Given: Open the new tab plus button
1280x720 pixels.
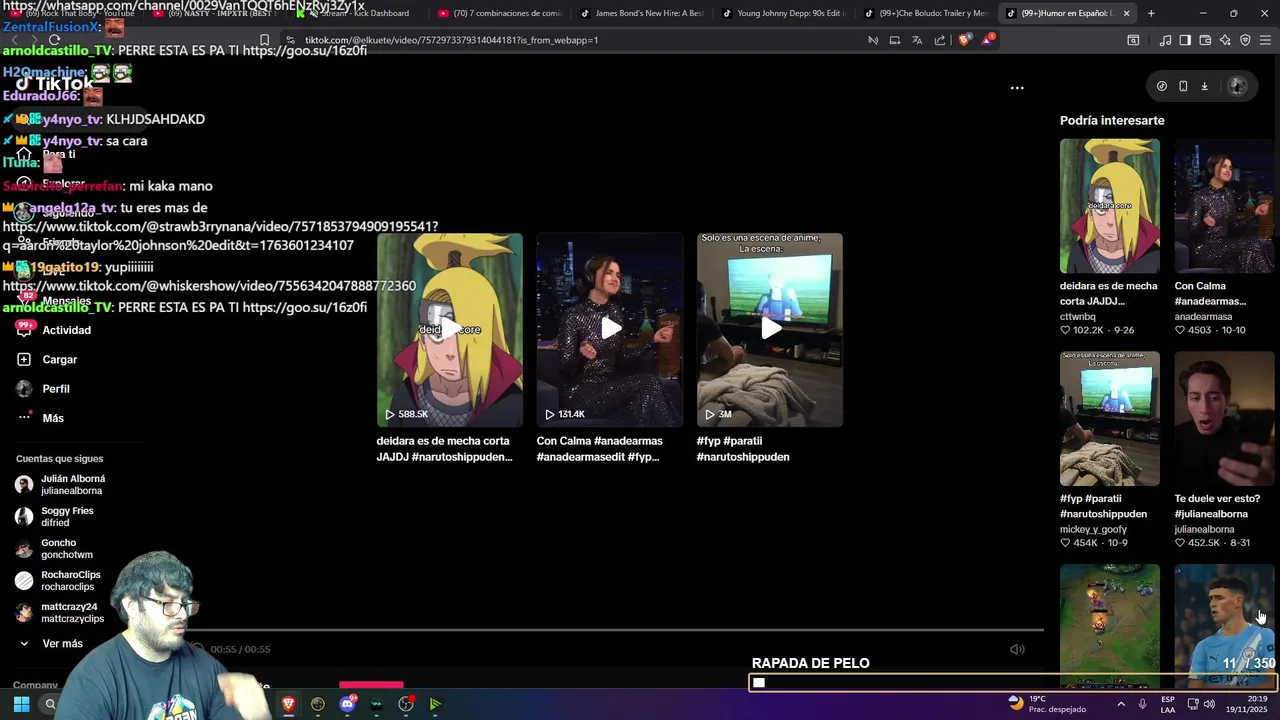Looking at the screenshot, I should (1151, 13).
